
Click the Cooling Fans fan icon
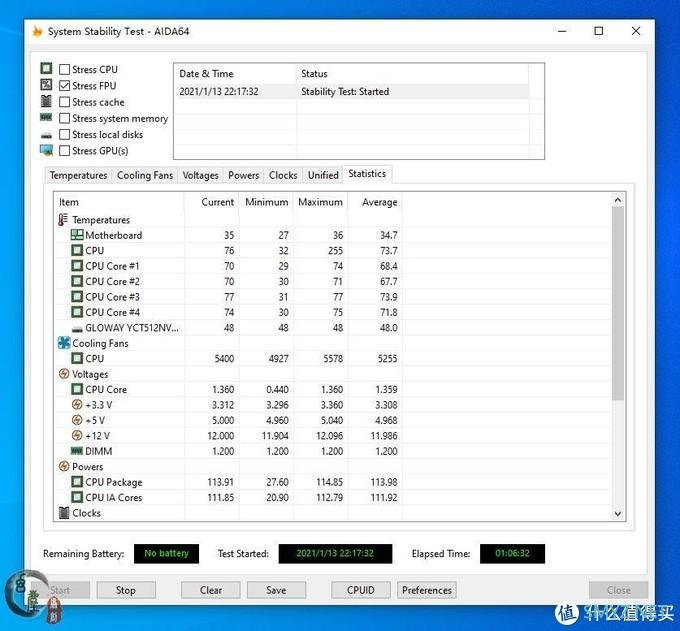[x=64, y=343]
